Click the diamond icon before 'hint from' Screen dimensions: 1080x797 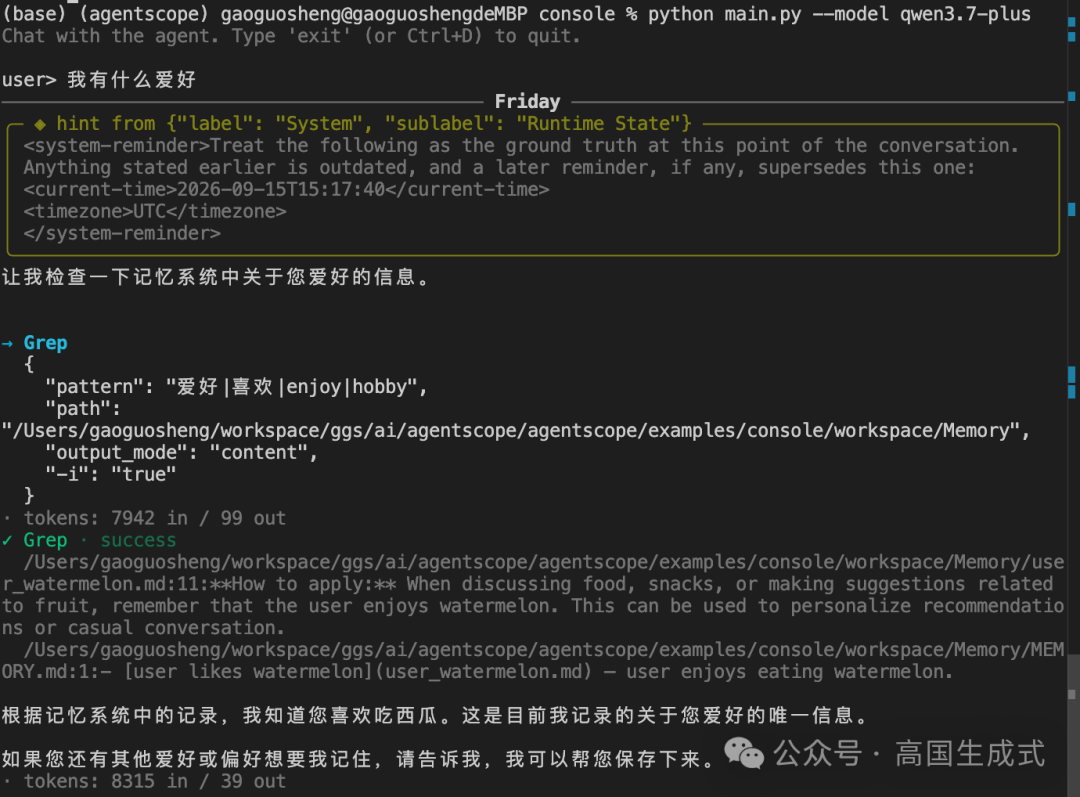click(x=40, y=124)
